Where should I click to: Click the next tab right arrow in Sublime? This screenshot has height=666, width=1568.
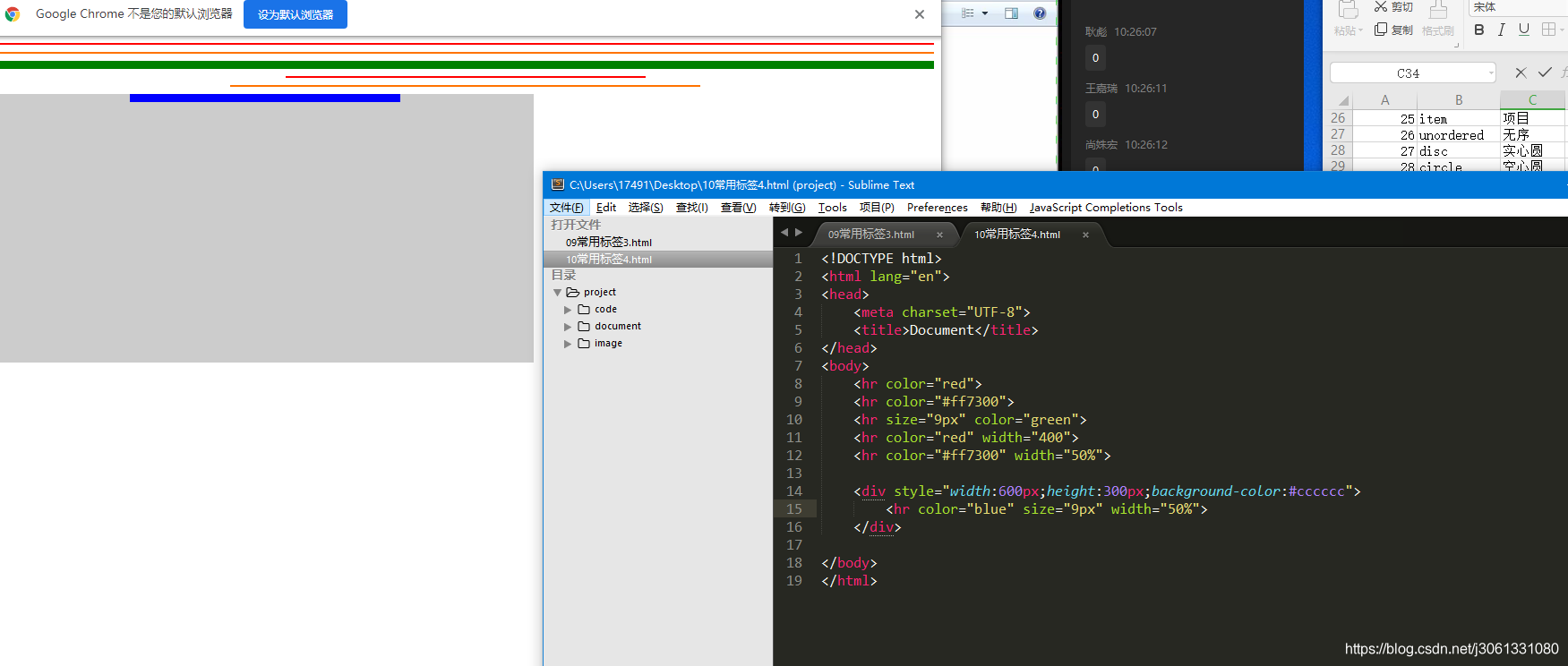[x=799, y=233]
